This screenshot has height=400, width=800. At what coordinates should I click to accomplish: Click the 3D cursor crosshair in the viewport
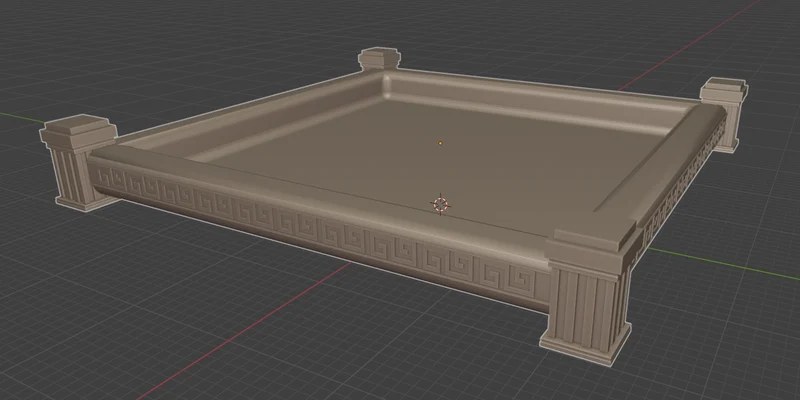click(x=440, y=205)
